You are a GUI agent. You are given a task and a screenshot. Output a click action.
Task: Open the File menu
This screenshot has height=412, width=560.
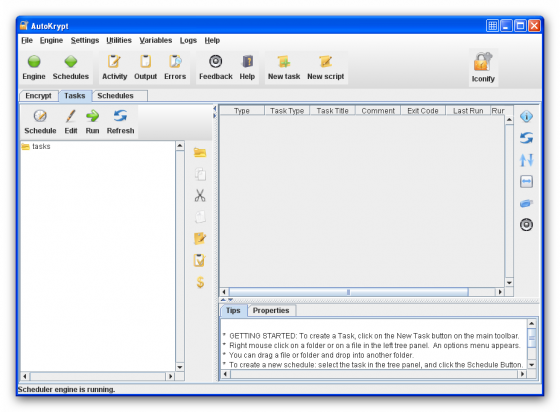point(27,40)
